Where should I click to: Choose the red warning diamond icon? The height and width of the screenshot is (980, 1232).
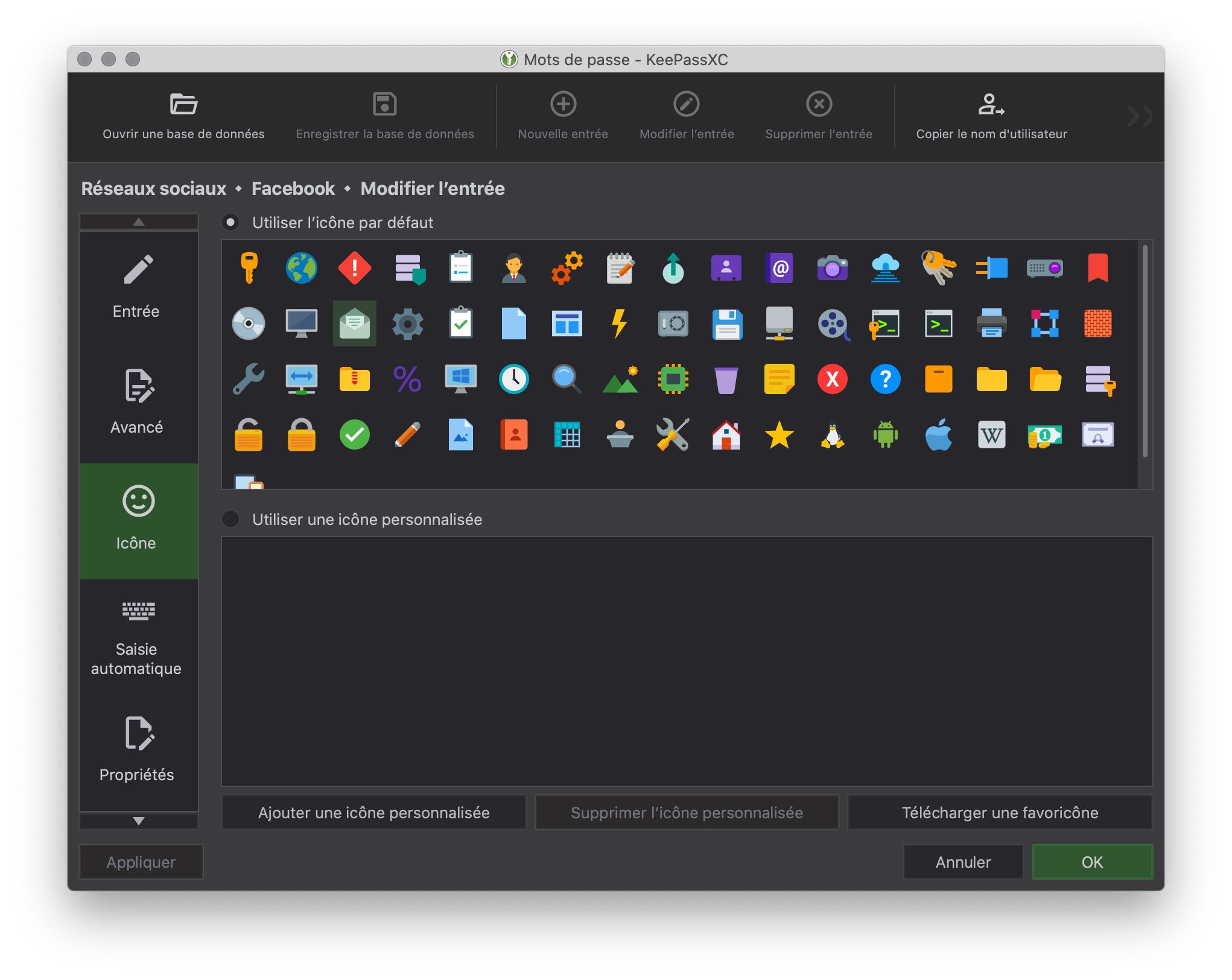(355, 268)
